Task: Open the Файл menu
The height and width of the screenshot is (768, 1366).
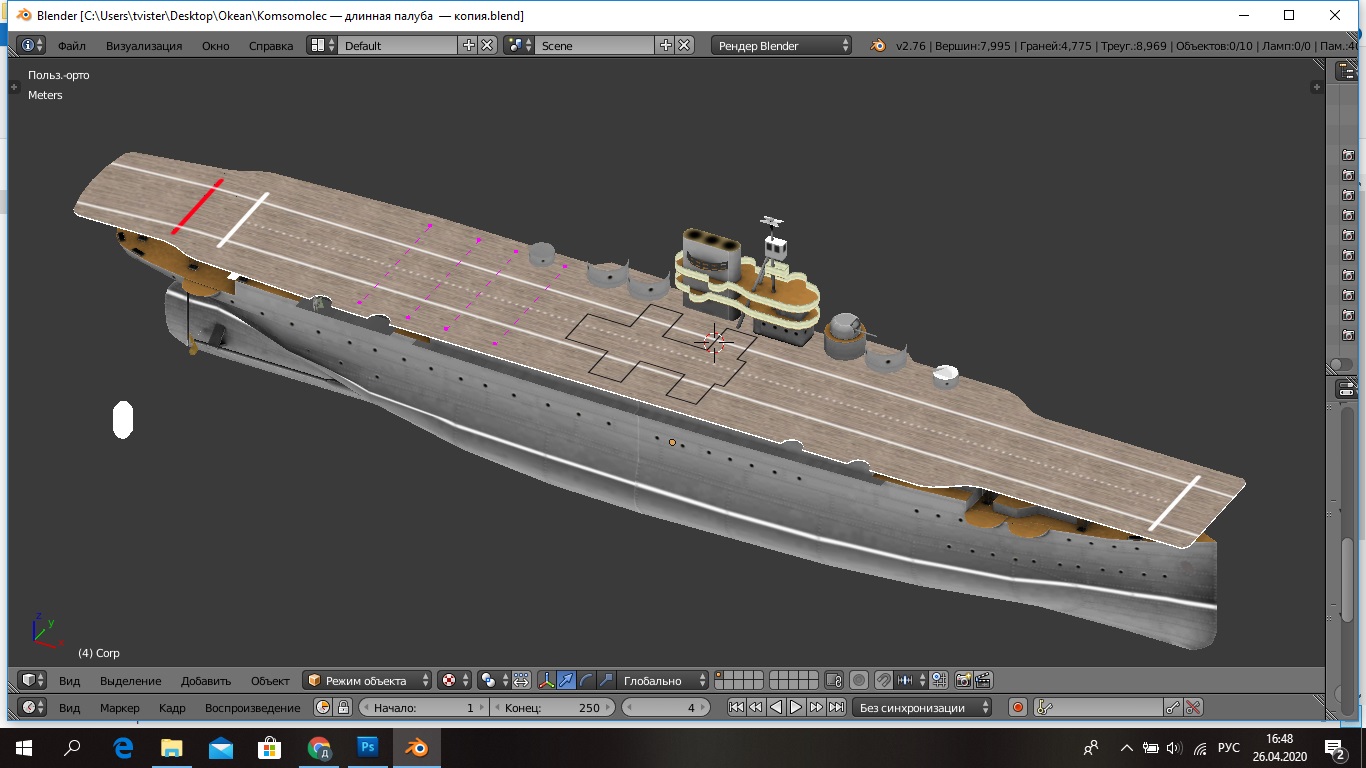Action: pos(71,45)
